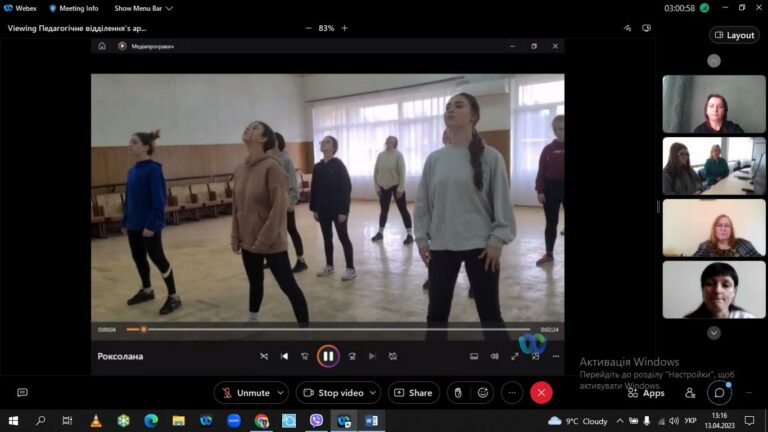Open the chat panel icon
768x432 pixels.
[719, 393]
